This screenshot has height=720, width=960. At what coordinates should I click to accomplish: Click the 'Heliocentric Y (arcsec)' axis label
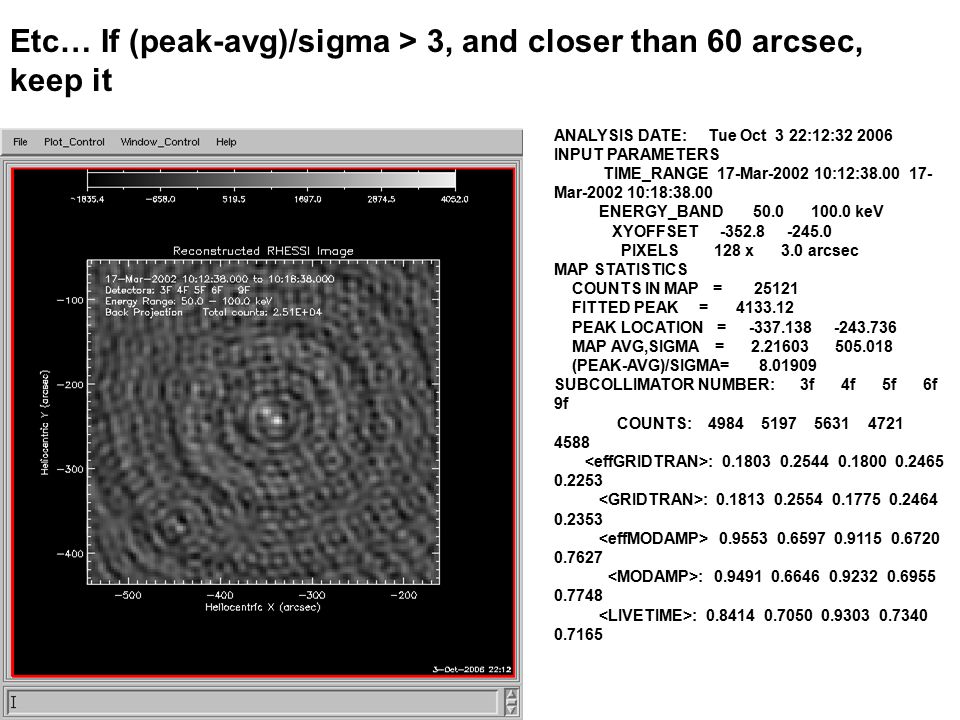[45, 422]
